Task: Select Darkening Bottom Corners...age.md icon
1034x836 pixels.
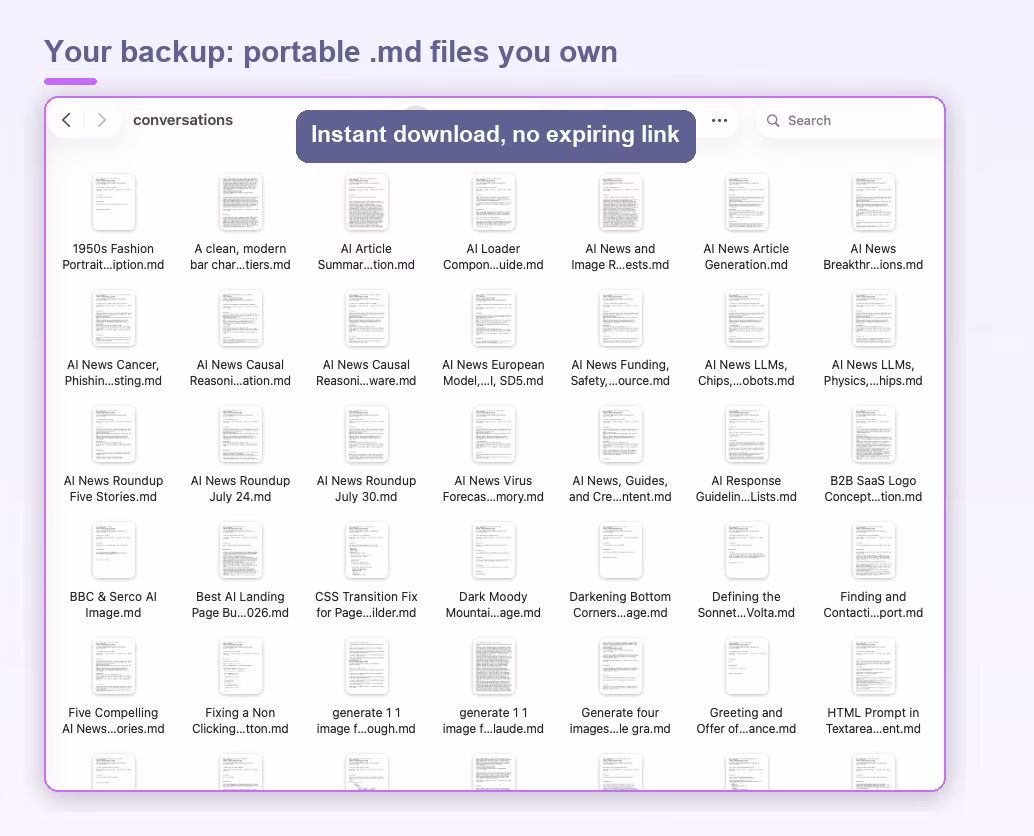Action: tap(620, 551)
